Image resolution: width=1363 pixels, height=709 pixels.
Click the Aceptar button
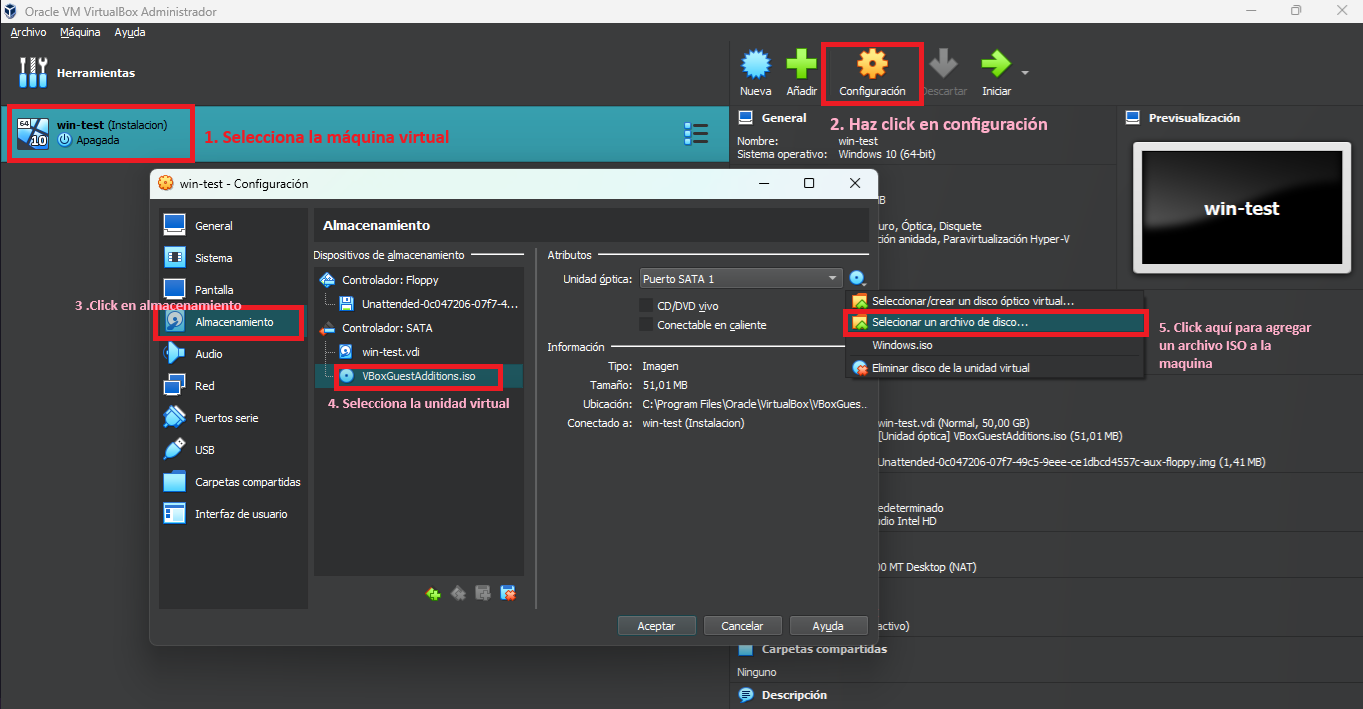point(656,625)
